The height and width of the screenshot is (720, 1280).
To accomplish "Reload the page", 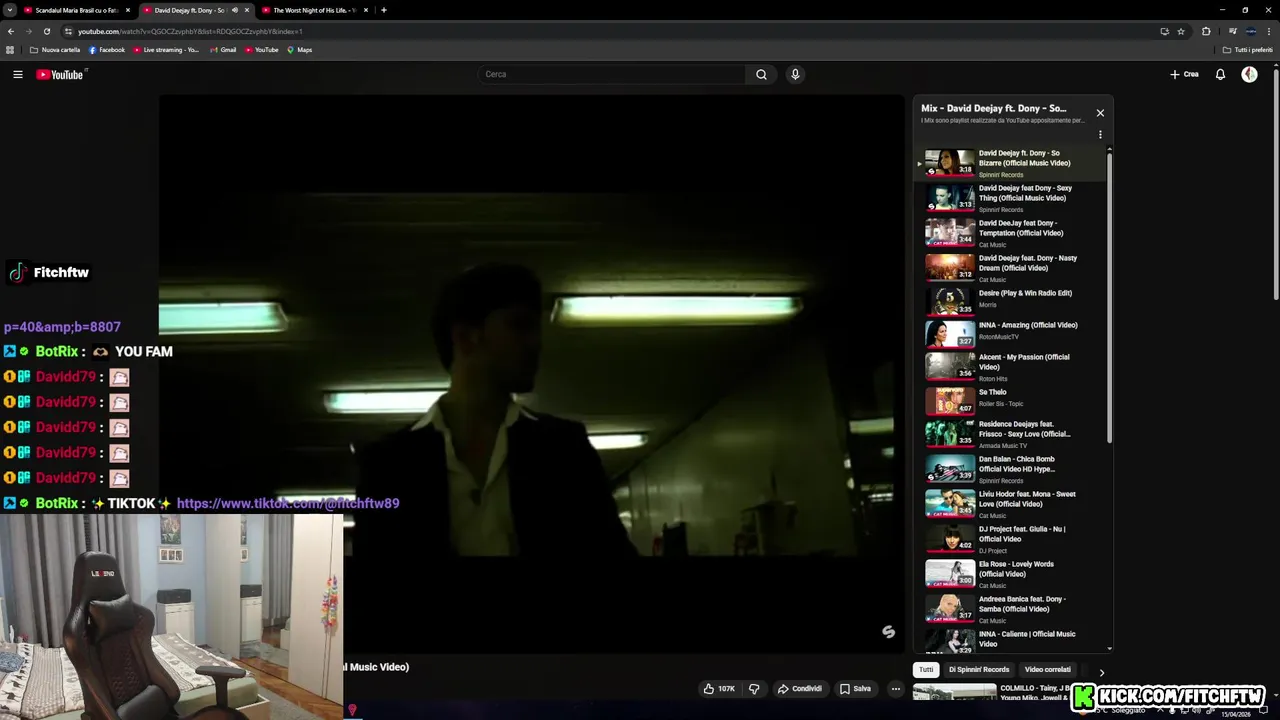I will pyautogui.click(x=46, y=31).
